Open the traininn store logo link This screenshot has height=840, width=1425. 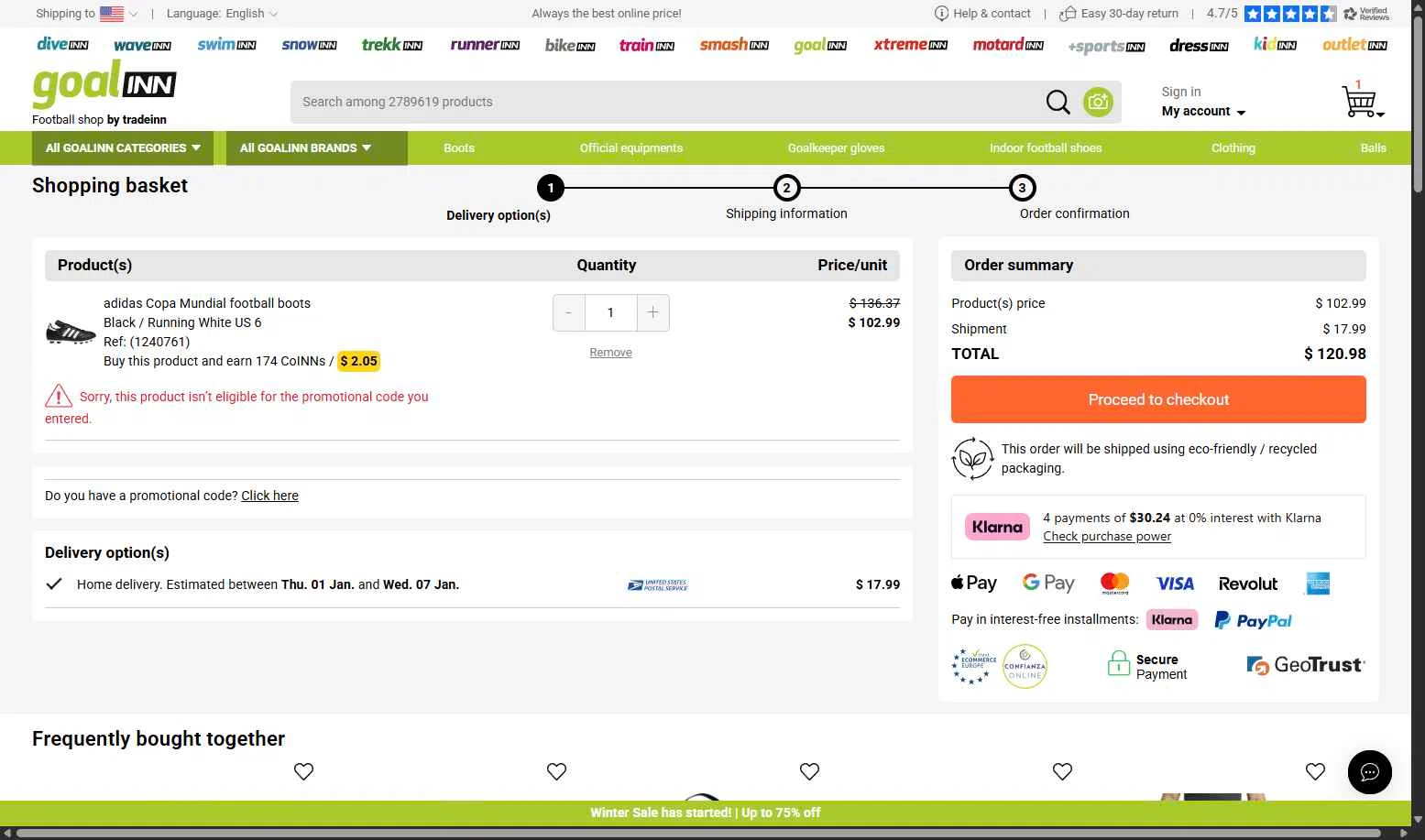click(647, 45)
